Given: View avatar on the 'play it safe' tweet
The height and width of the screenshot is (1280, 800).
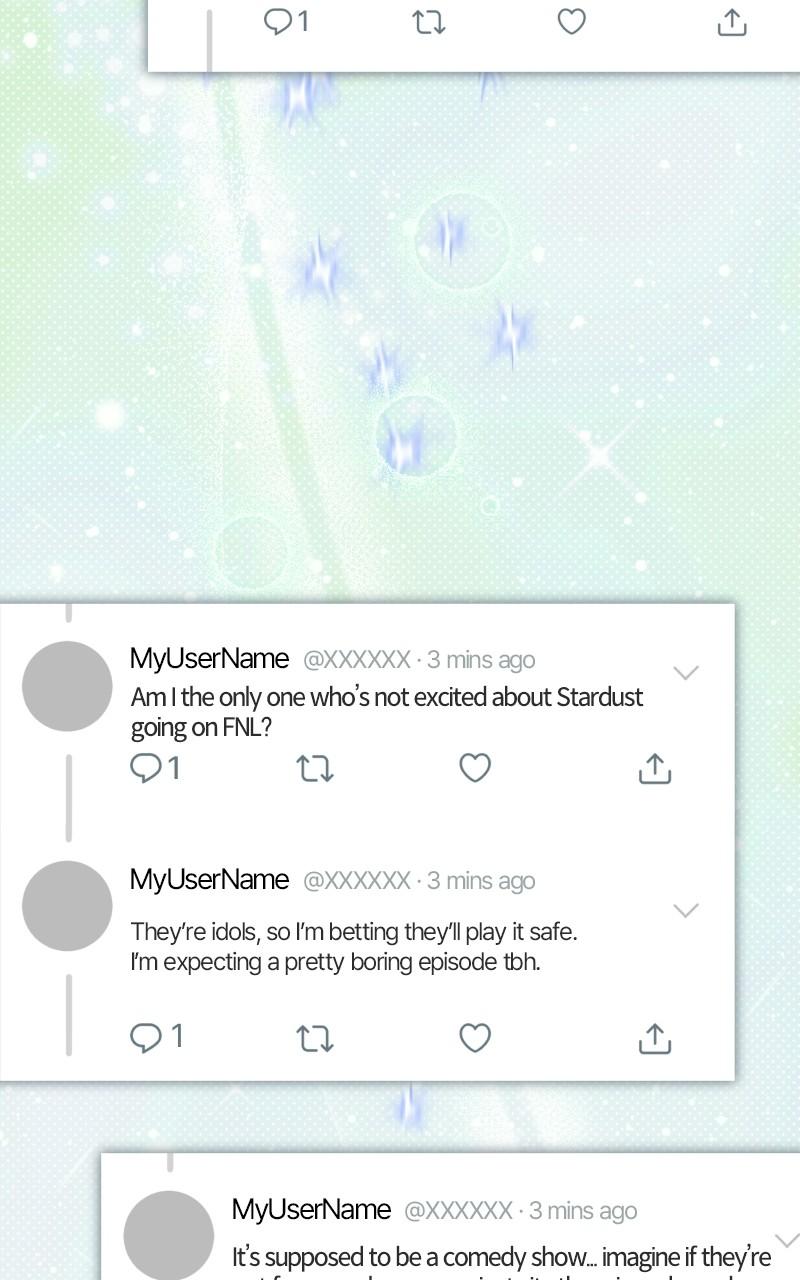Looking at the screenshot, I should pyautogui.click(x=67, y=906).
